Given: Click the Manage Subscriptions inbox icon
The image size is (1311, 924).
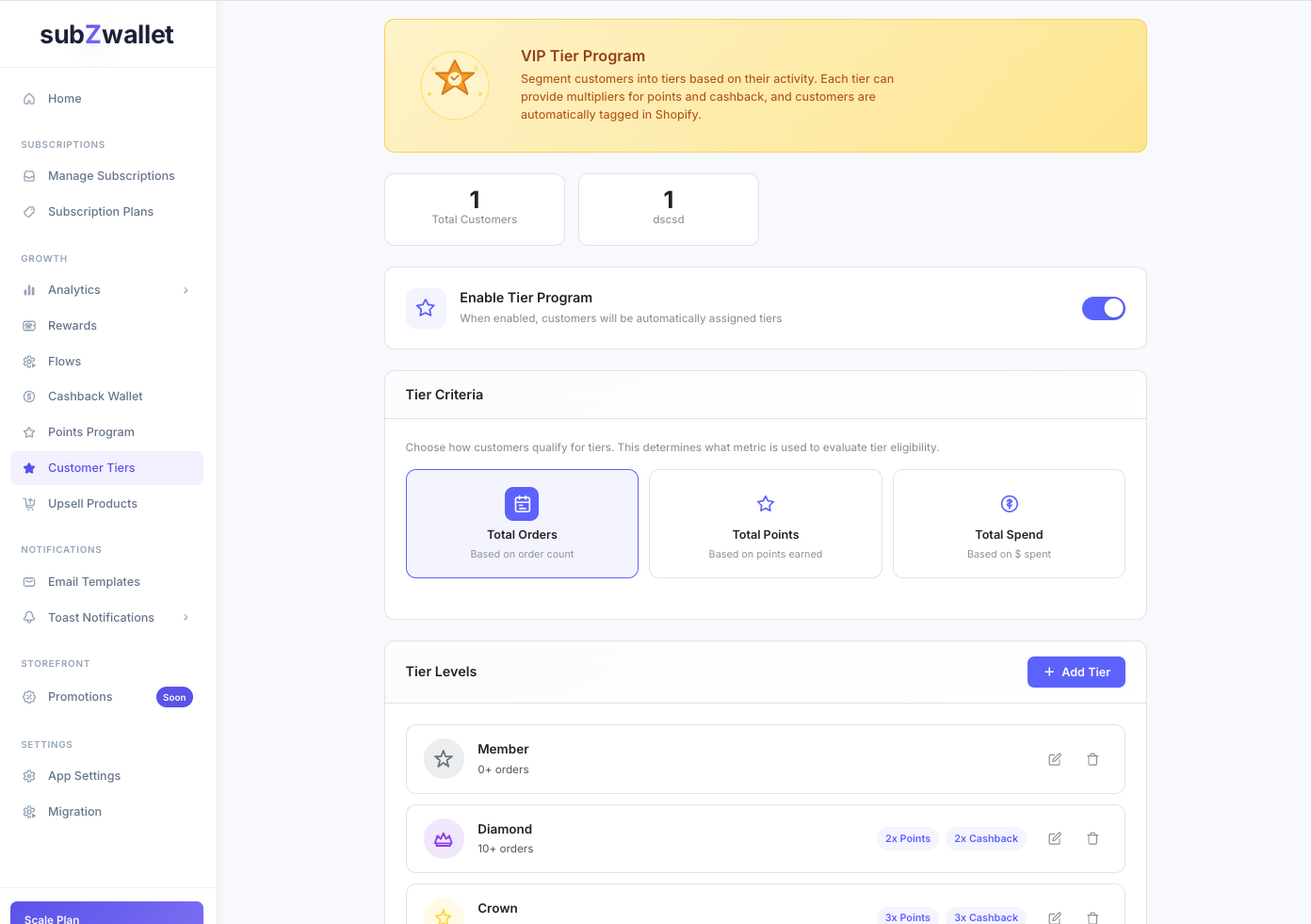Looking at the screenshot, I should 29,176.
